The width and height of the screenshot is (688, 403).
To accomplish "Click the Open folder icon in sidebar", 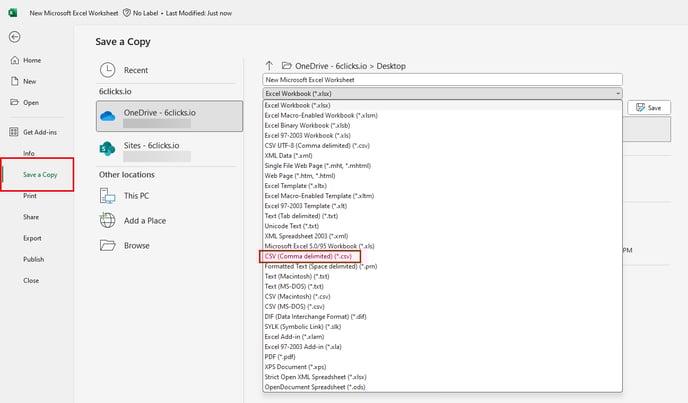I will [x=14, y=102].
